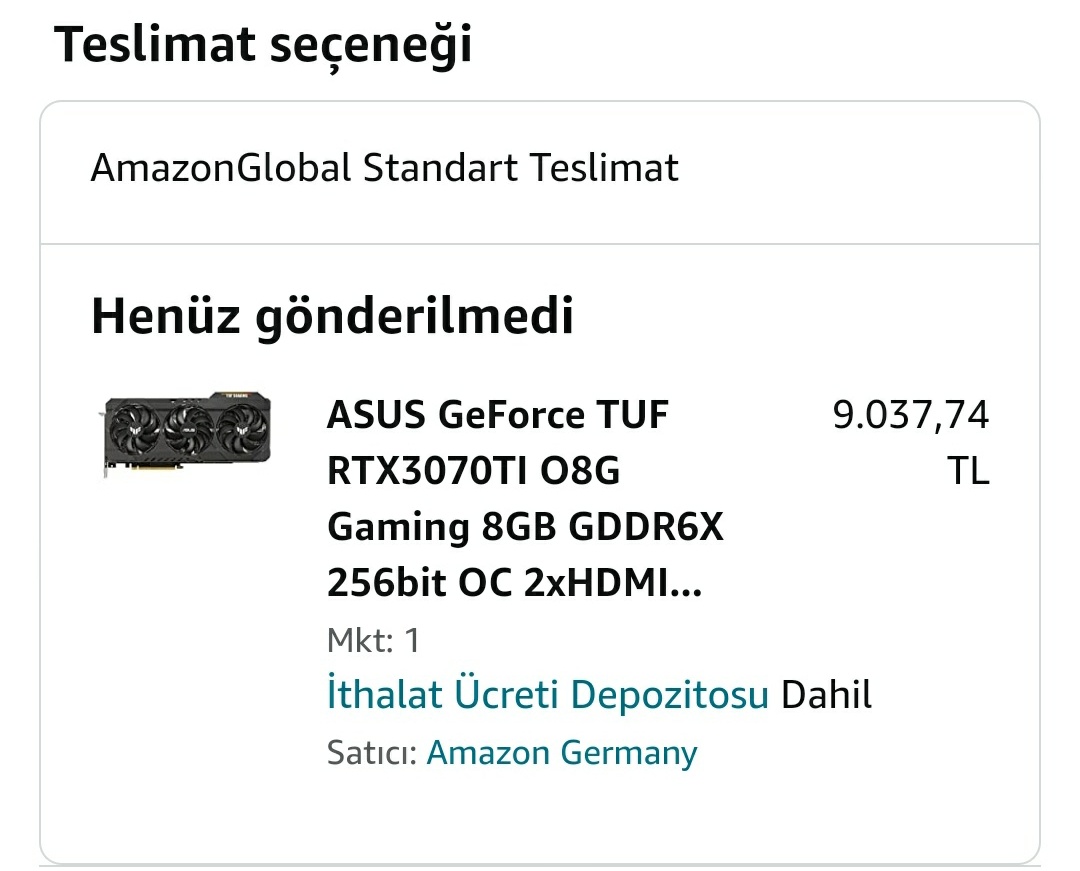This screenshot has width=1080, height=871.
Task: Click the word Depozitosu in the teal link
Action: tap(669, 695)
